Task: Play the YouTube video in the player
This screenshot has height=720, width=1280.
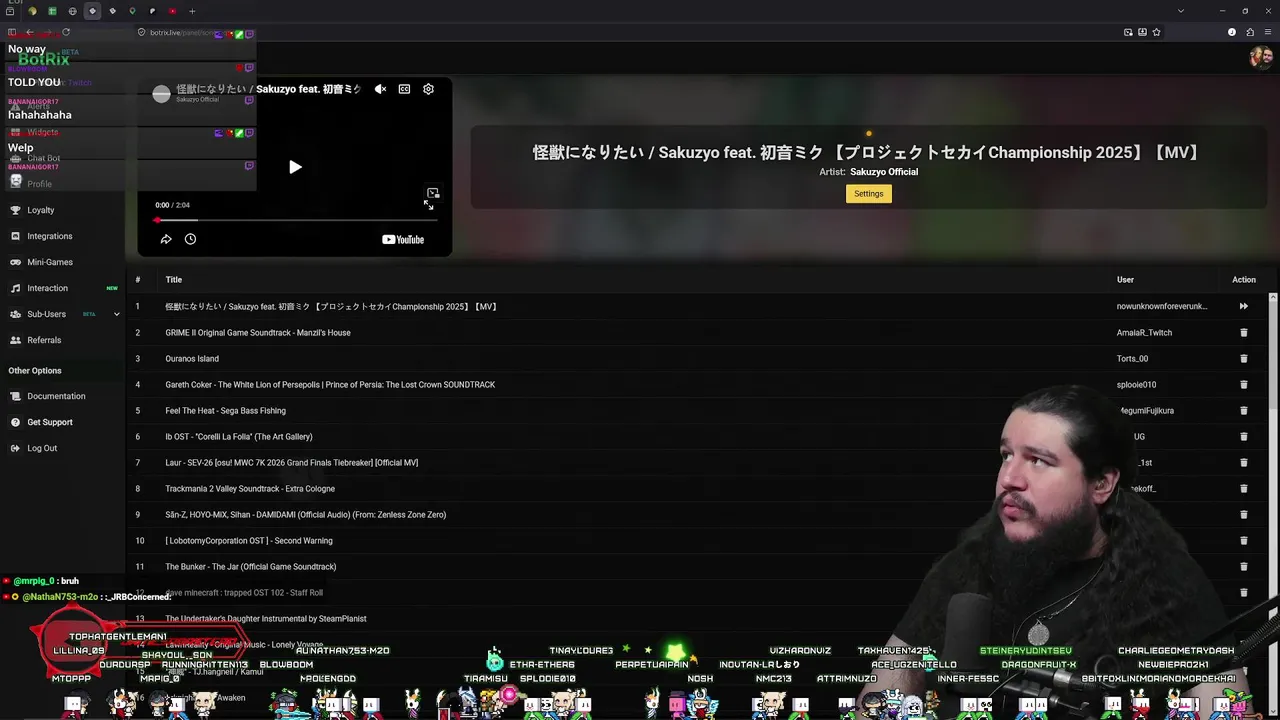Action: 295,167
